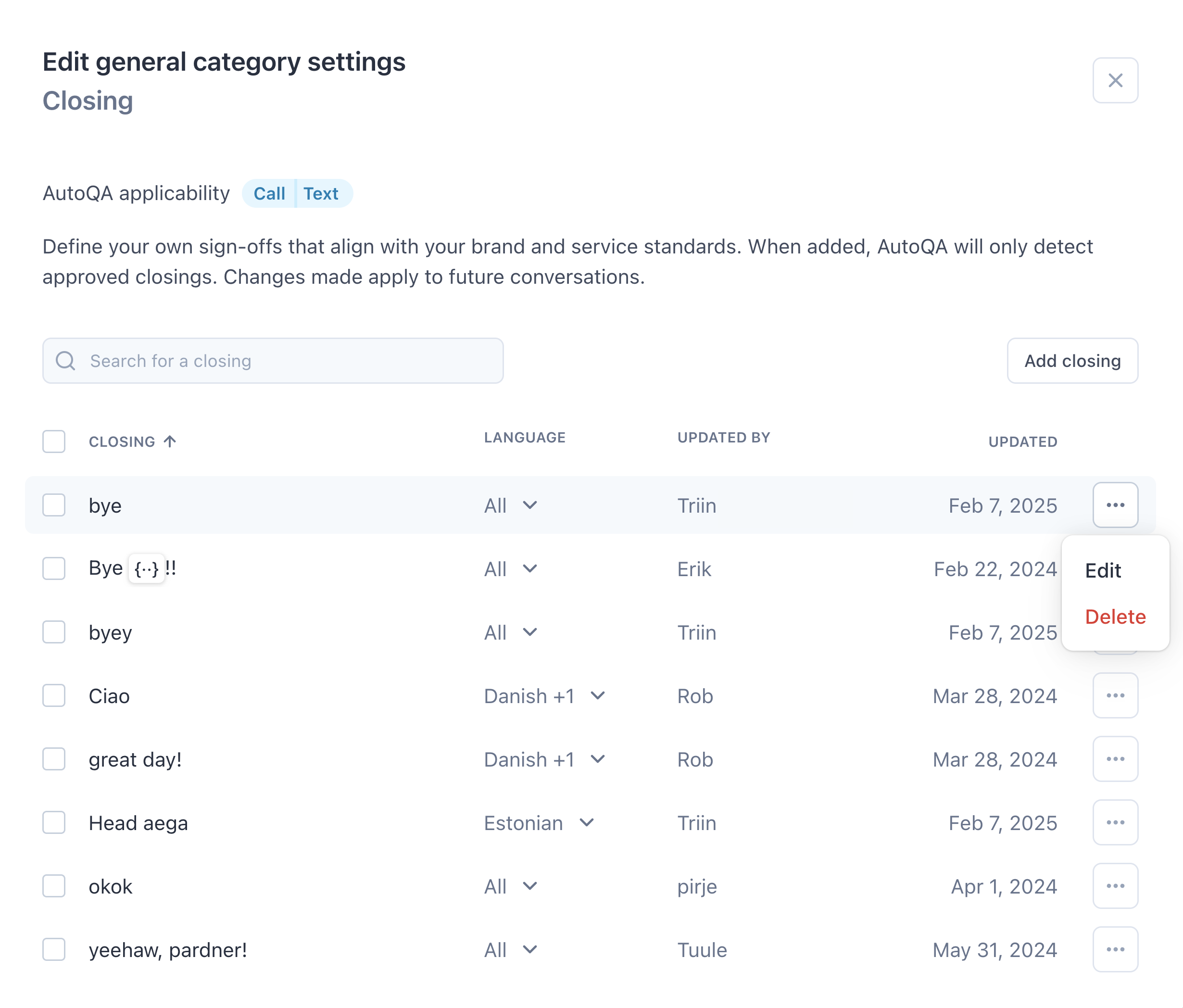
Task: Choose Delete from the row menu
Action: pyautogui.click(x=1115, y=616)
